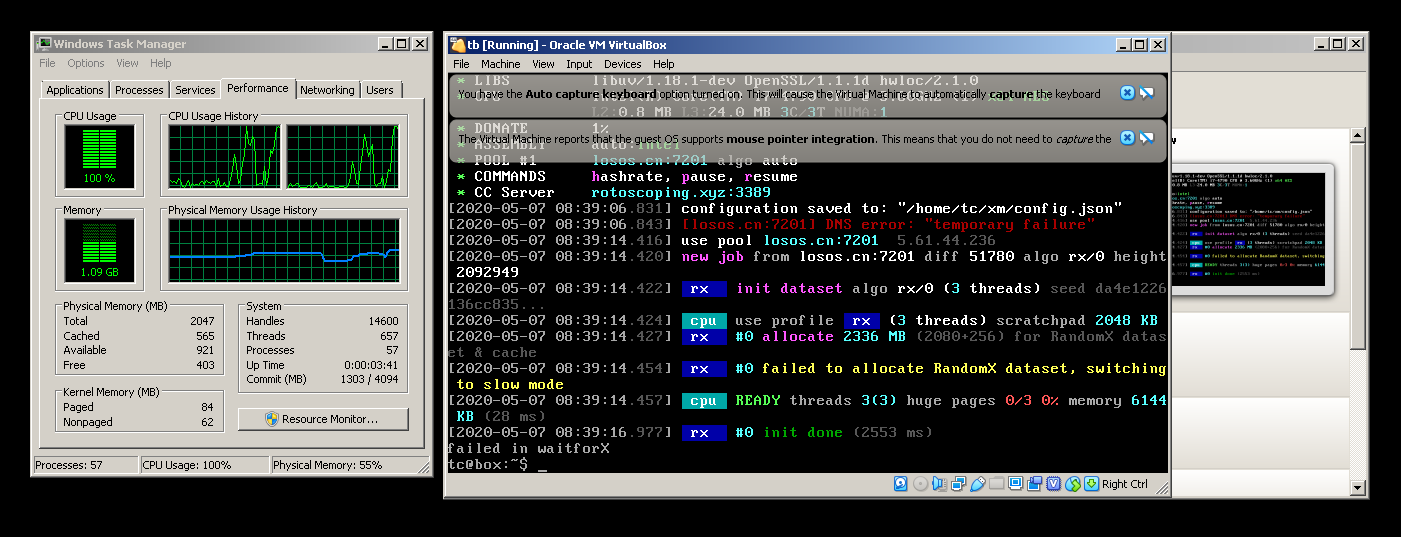Click the shared folders status icon

[996, 484]
